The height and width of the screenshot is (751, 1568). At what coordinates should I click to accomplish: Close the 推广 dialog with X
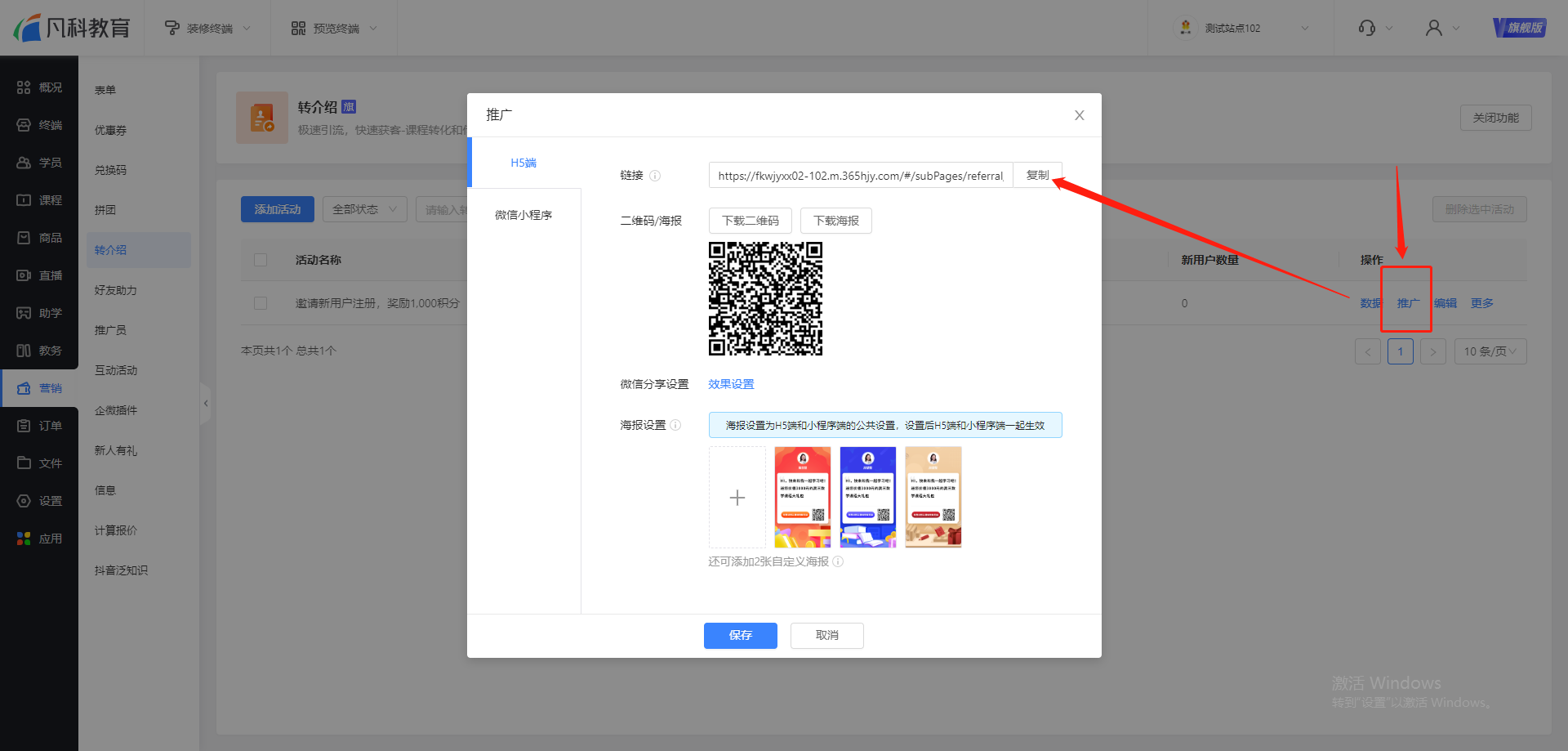coord(1080,115)
